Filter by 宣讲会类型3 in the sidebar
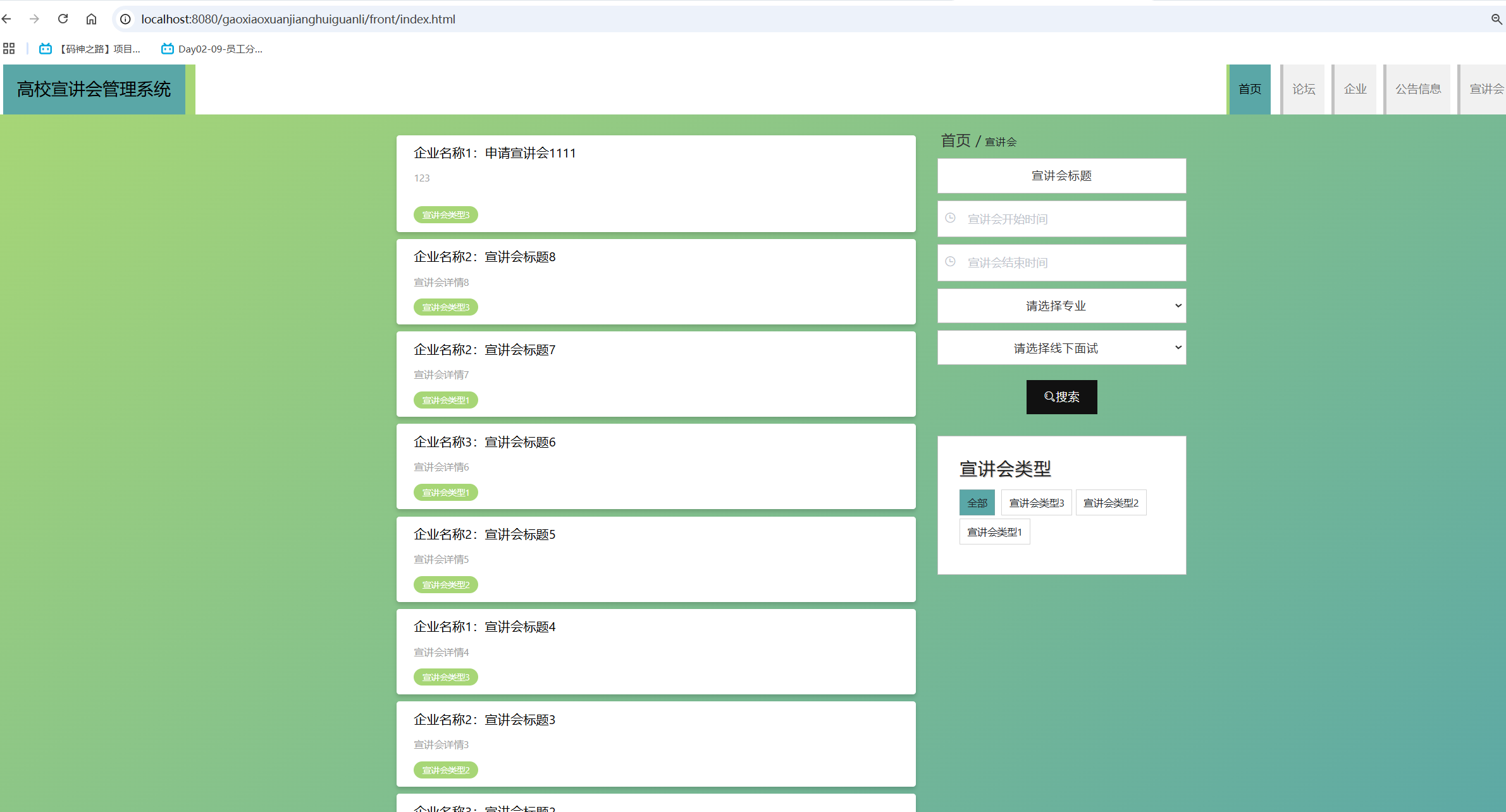 click(x=1036, y=503)
